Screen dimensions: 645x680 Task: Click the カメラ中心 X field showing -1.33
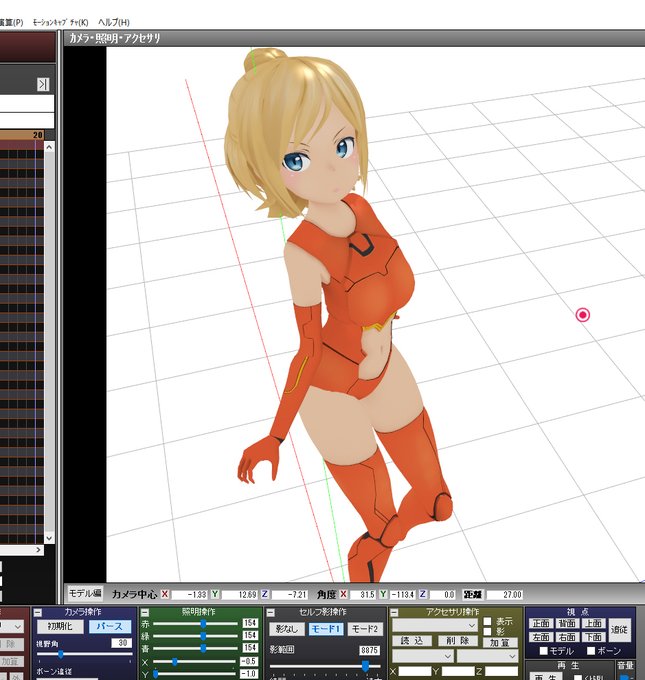click(189, 595)
